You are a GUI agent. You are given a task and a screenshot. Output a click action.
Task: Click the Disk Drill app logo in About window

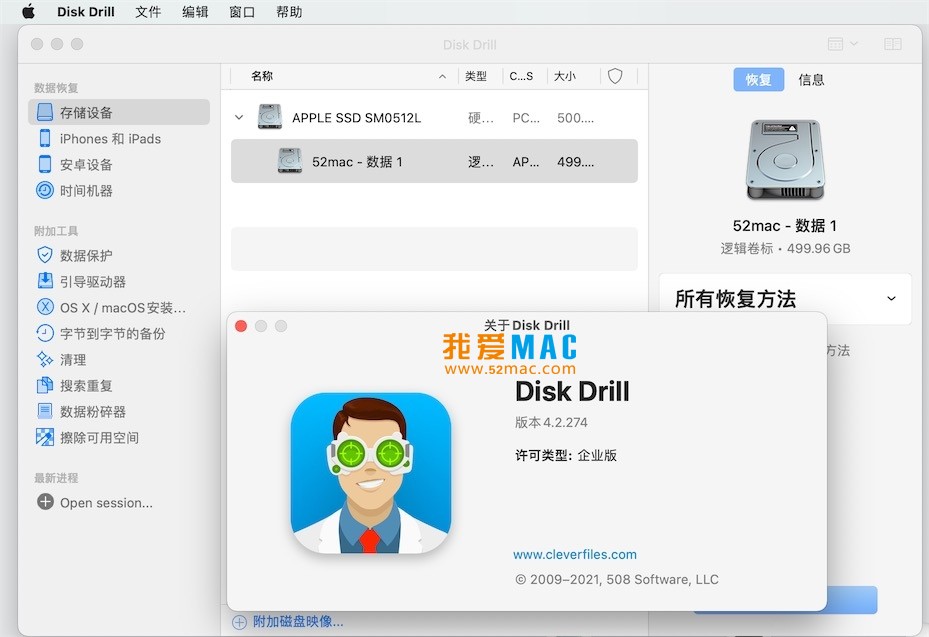point(371,473)
